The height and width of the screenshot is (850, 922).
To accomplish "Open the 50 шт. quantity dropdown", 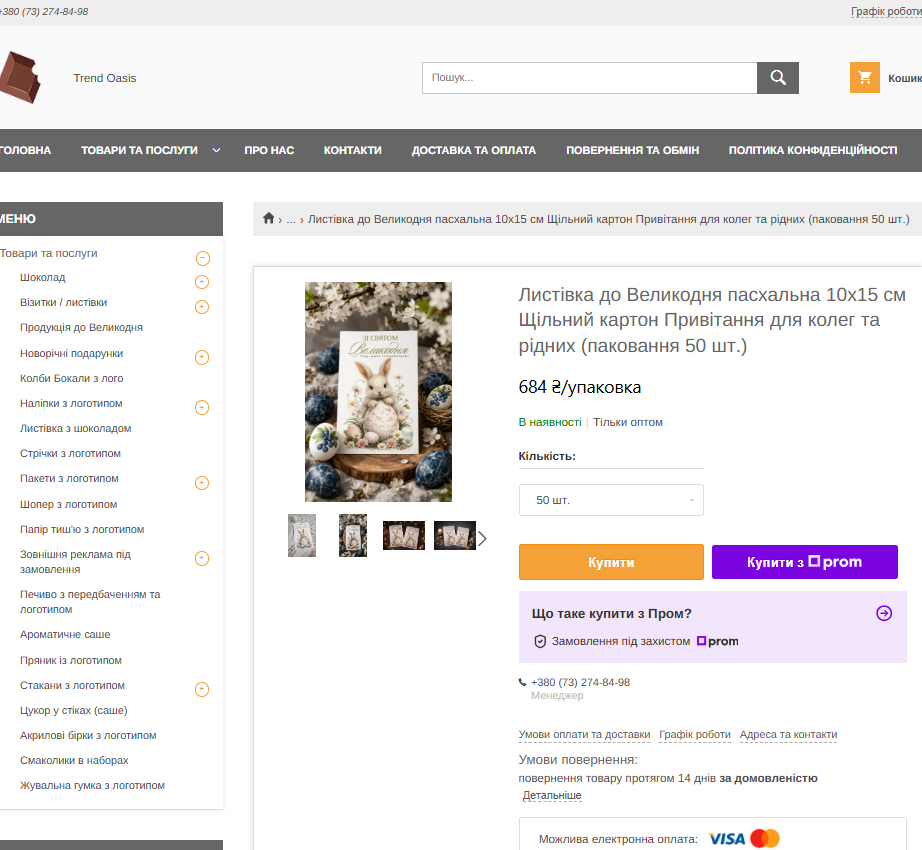I will coord(611,500).
